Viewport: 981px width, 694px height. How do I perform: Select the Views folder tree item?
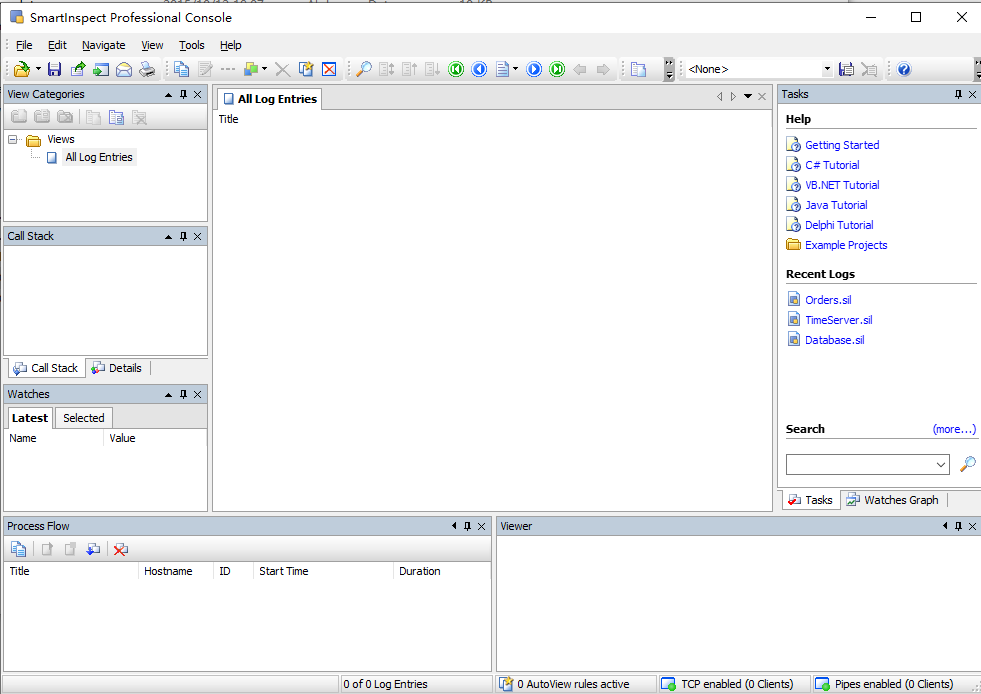(x=61, y=139)
